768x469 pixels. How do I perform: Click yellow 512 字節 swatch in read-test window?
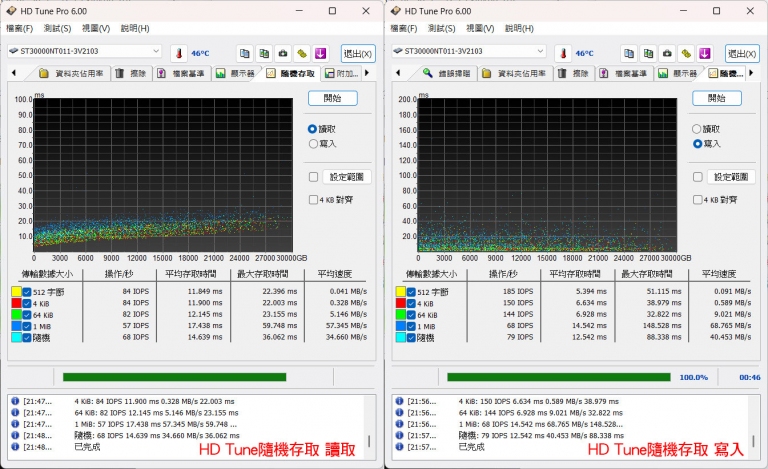[16, 292]
